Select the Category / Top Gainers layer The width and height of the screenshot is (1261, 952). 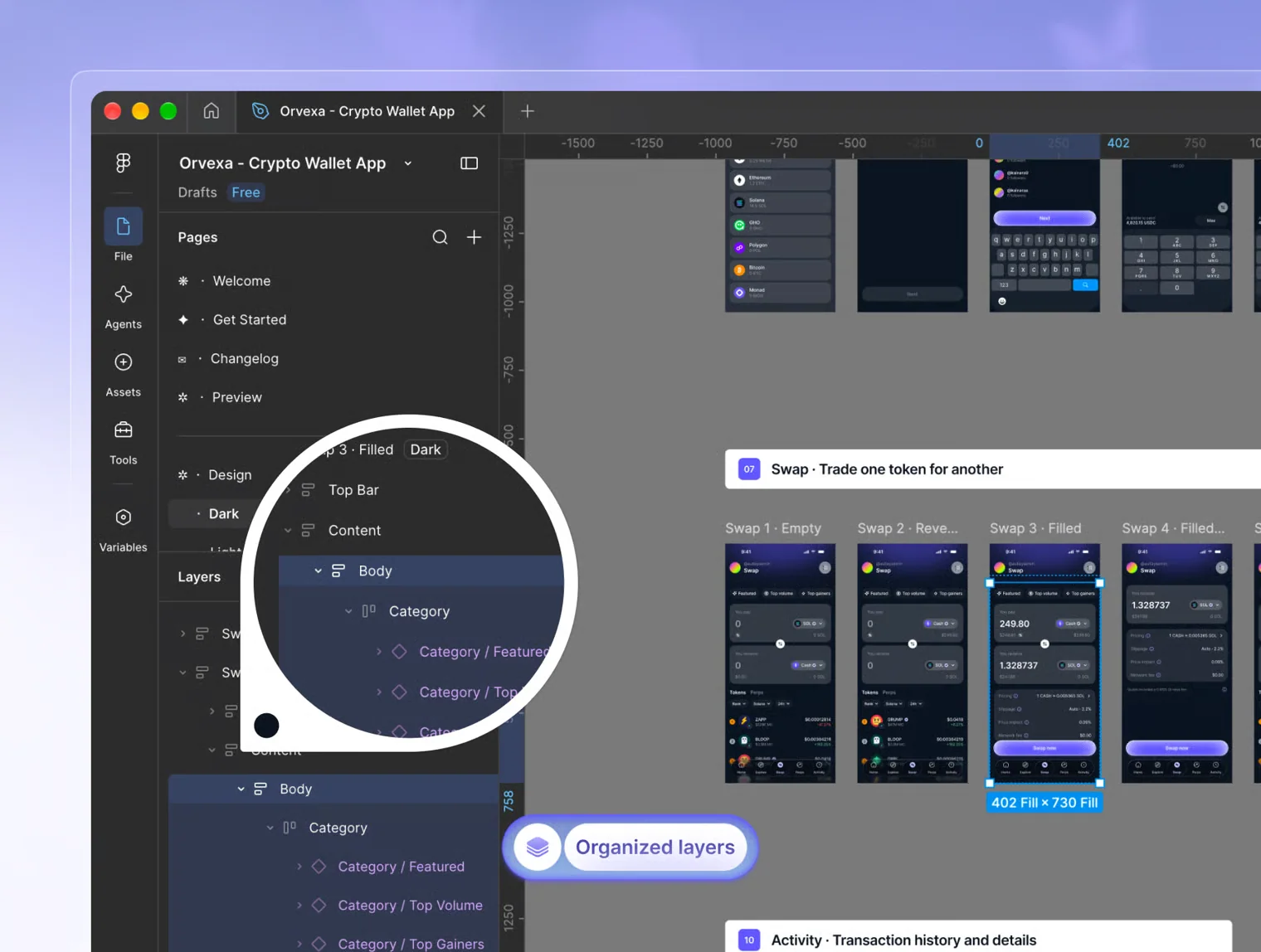click(411, 944)
